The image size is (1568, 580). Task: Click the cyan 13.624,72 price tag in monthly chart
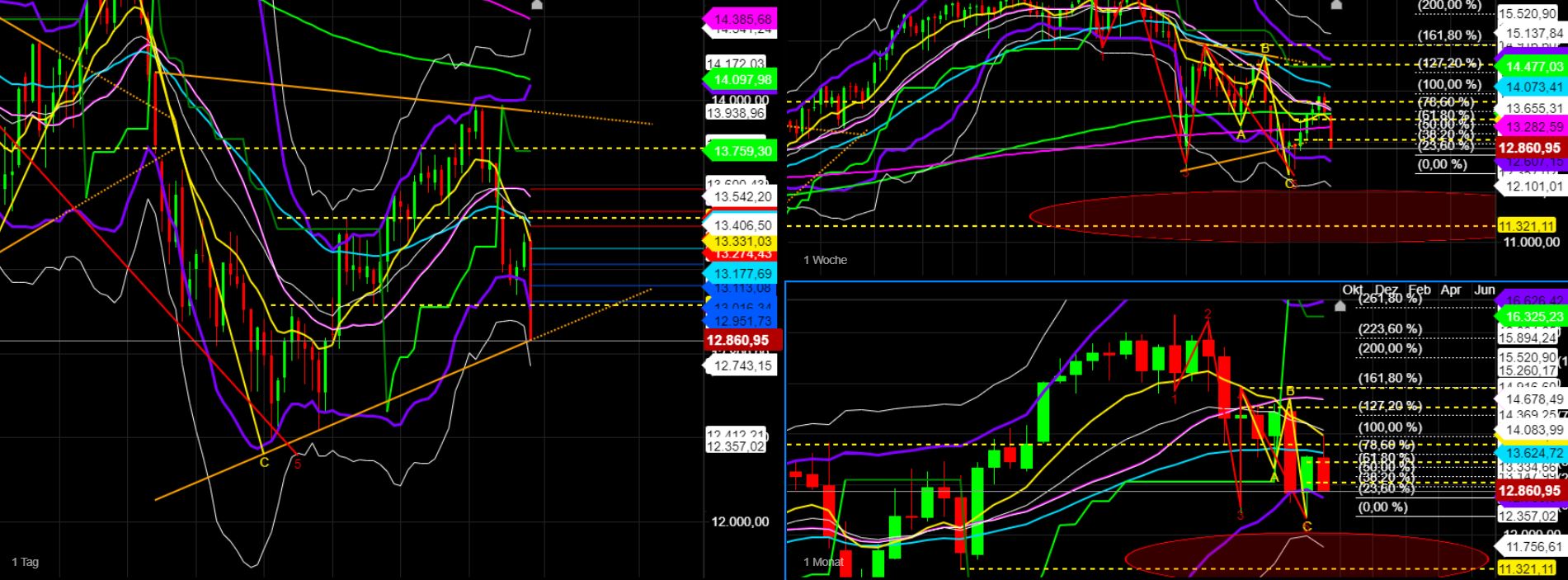pyautogui.click(x=1532, y=453)
